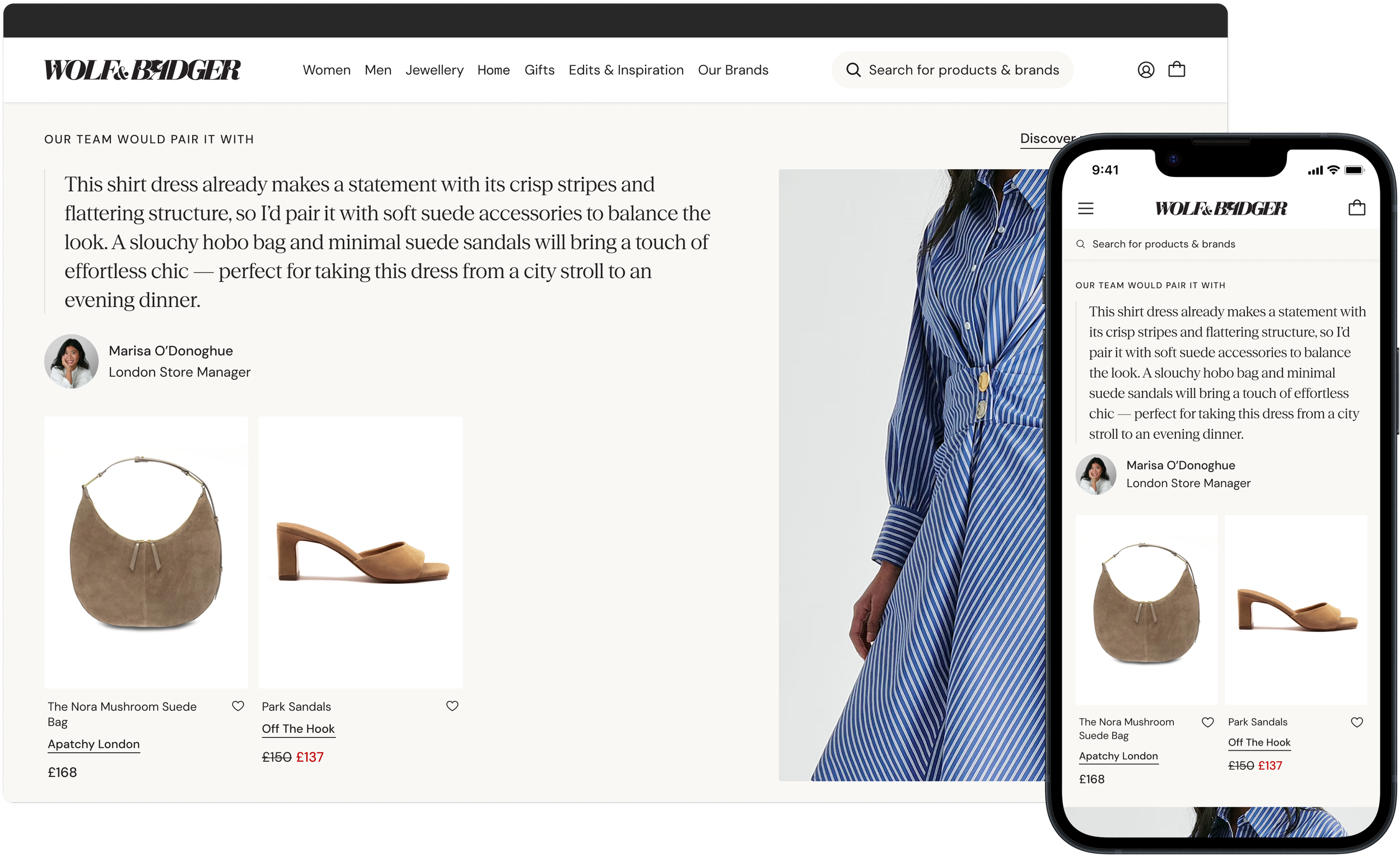Open the Apatchy London brand link
Screen dimensions: 1400x857
click(x=94, y=744)
